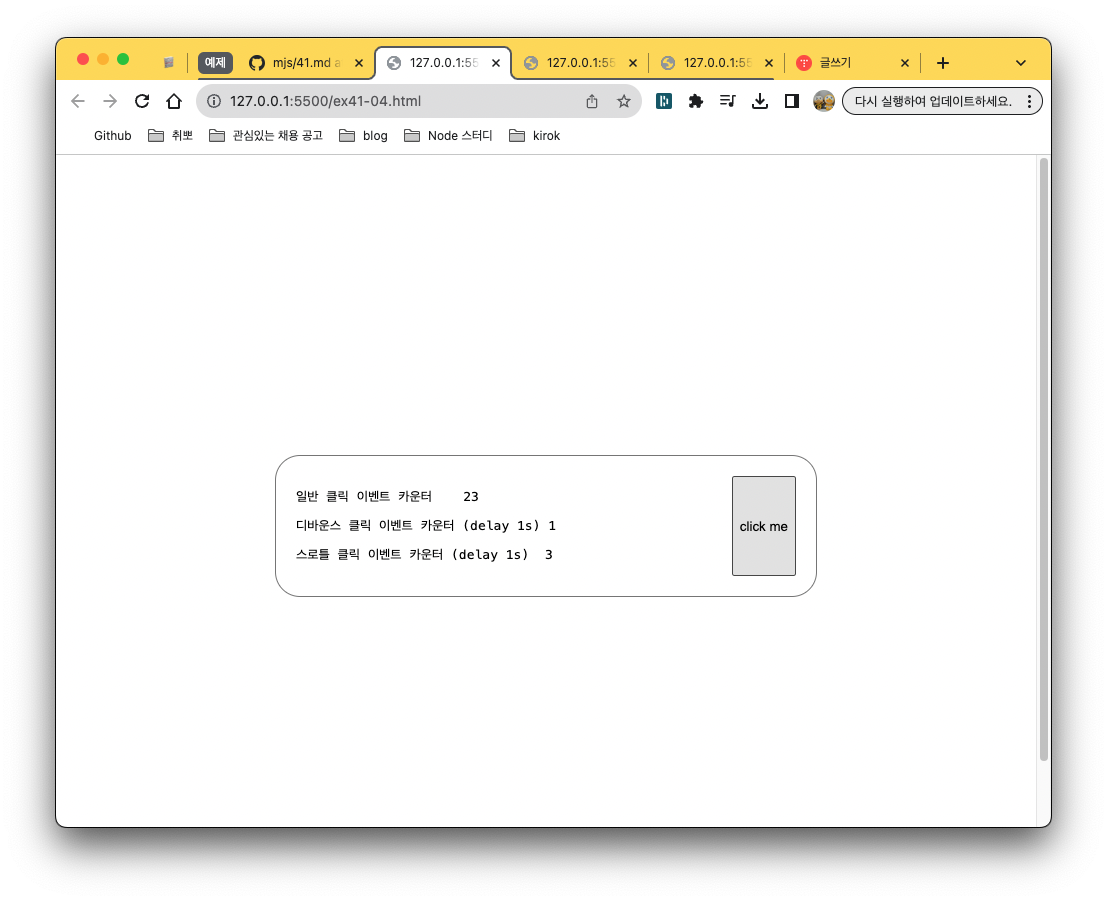Bookmark this page with the star

click(x=623, y=101)
